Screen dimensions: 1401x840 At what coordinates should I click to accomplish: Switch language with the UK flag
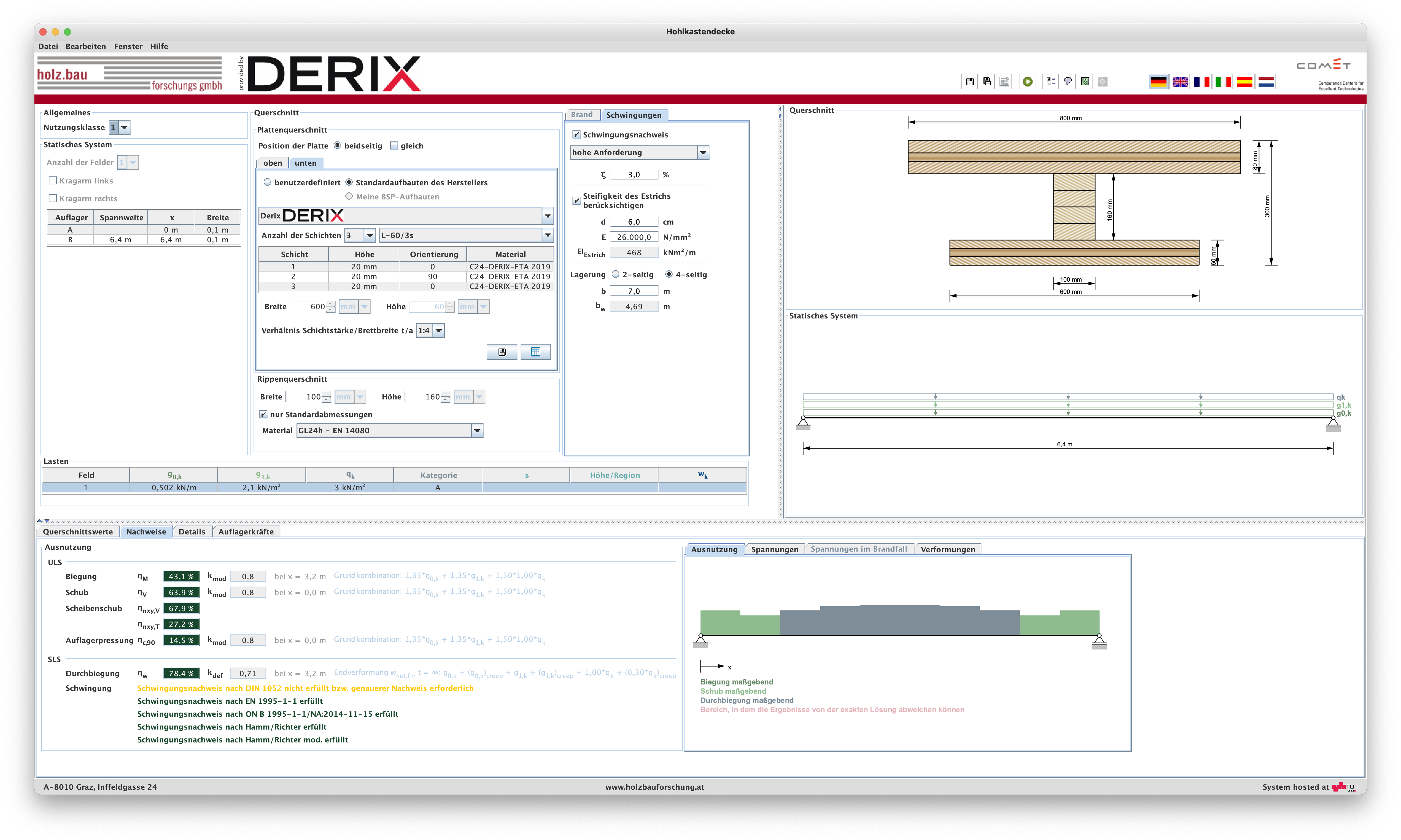pos(1180,82)
